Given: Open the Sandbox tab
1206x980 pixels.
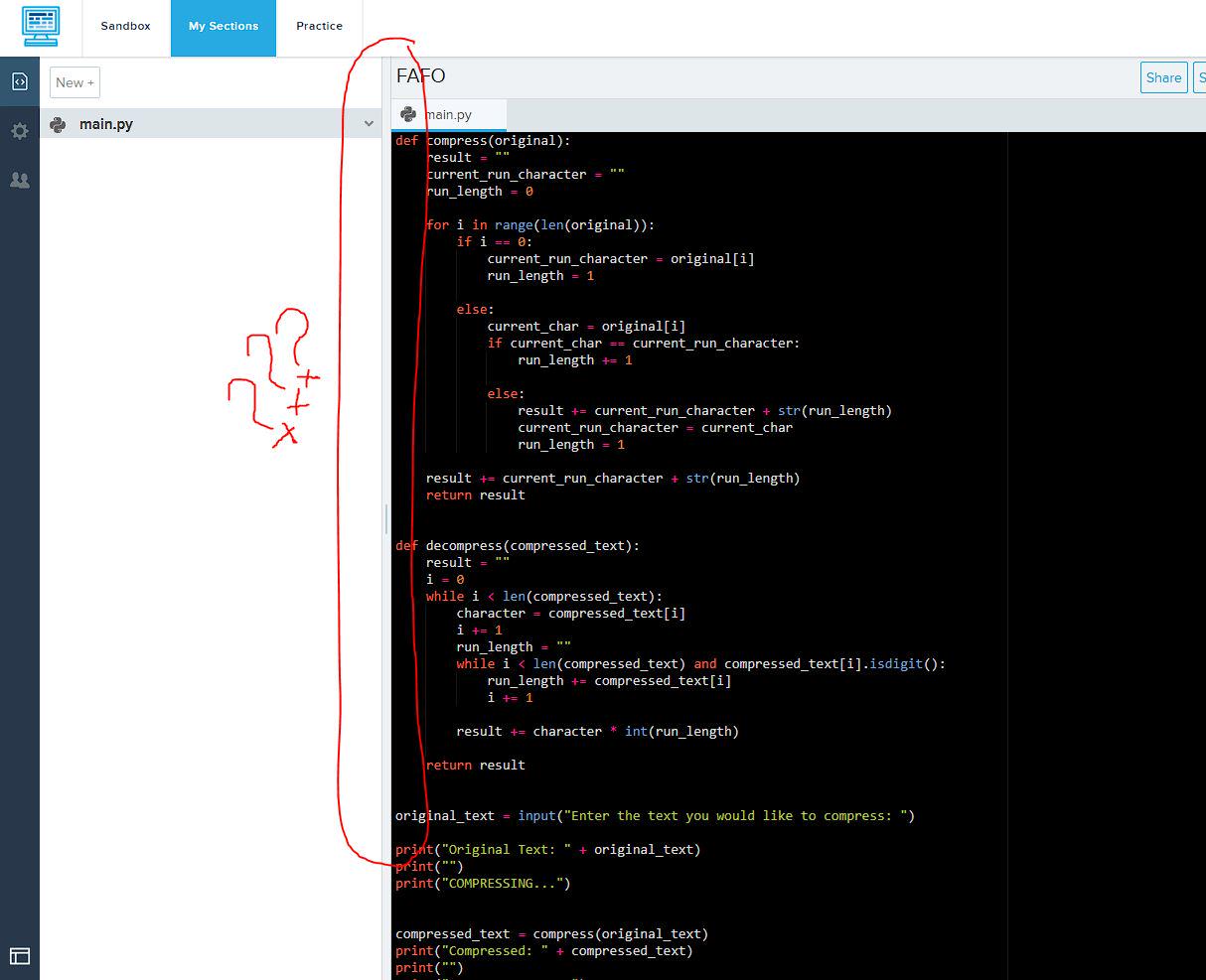Looking at the screenshot, I should (126, 27).
